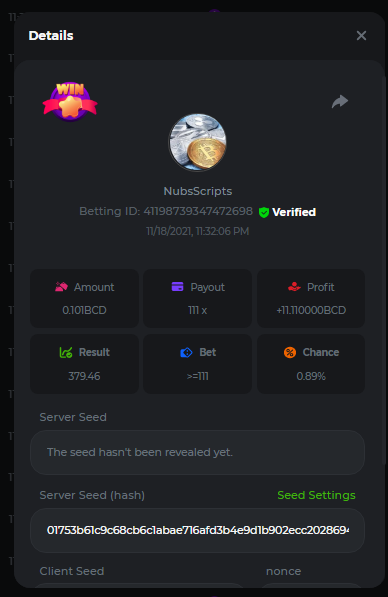Screen dimensions: 388x597
Task: Click the WIN badge icon
Action: [70, 102]
